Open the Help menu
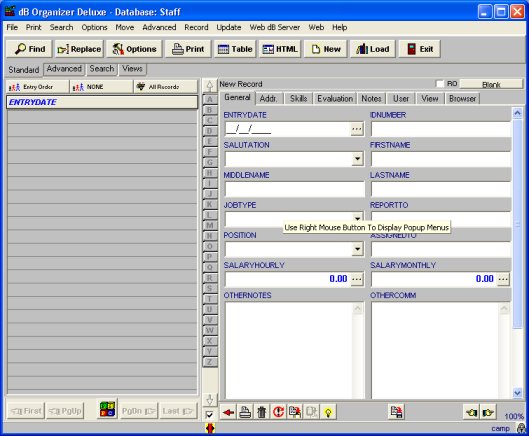This screenshot has height=436, width=529. [339, 27]
